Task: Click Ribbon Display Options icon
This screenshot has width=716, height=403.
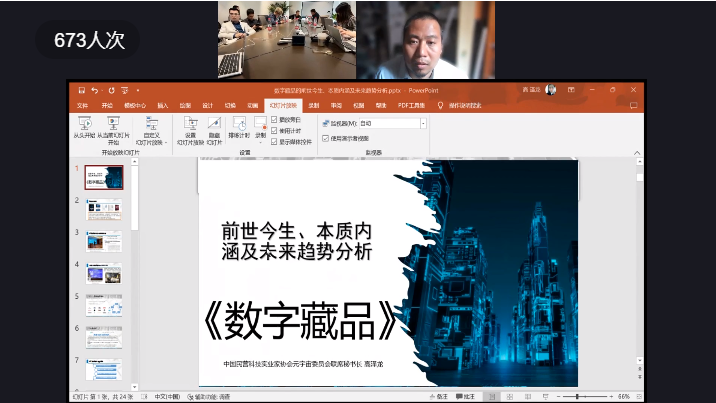Action: (x=571, y=90)
